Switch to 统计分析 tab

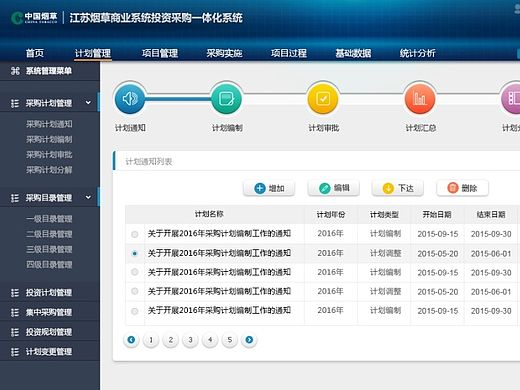tap(417, 53)
